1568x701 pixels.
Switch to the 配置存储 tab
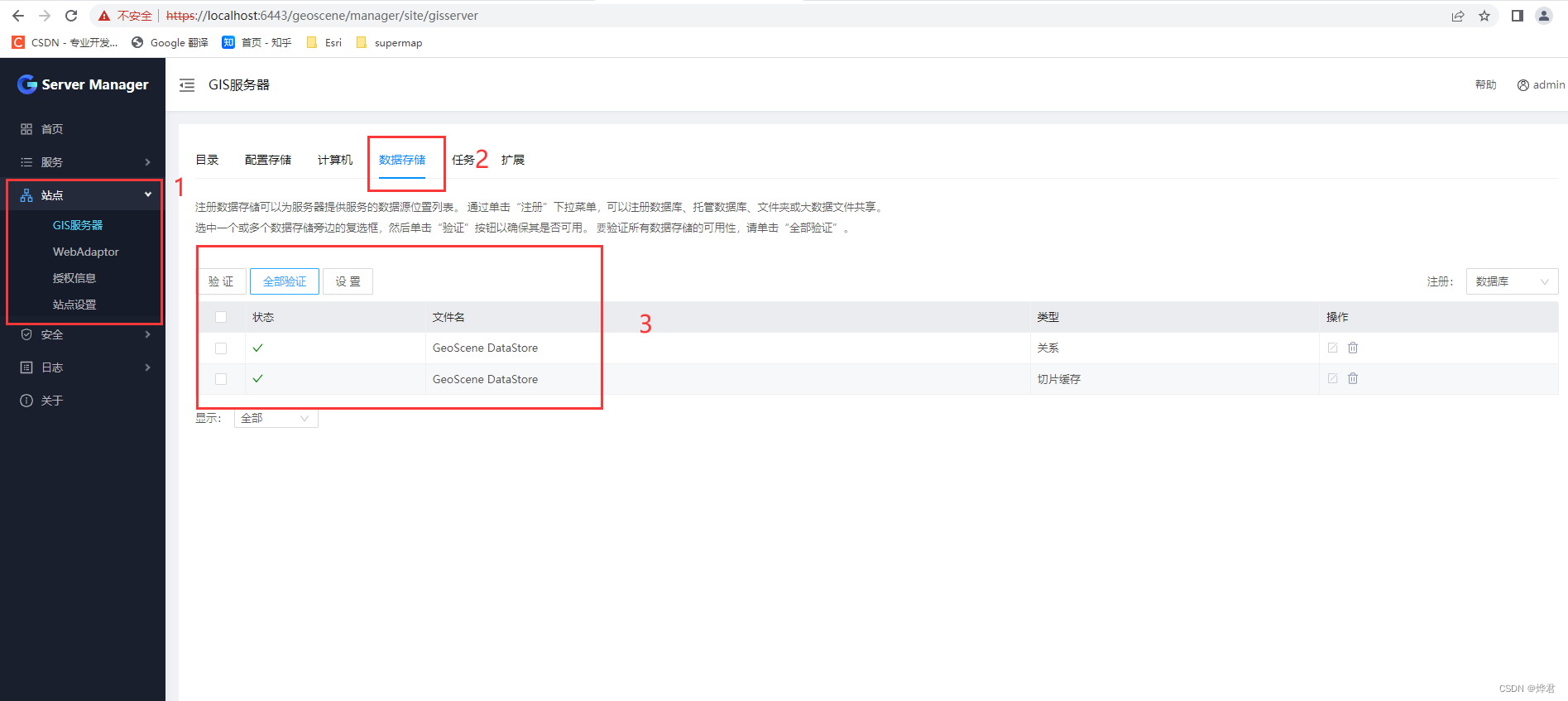coord(268,160)
